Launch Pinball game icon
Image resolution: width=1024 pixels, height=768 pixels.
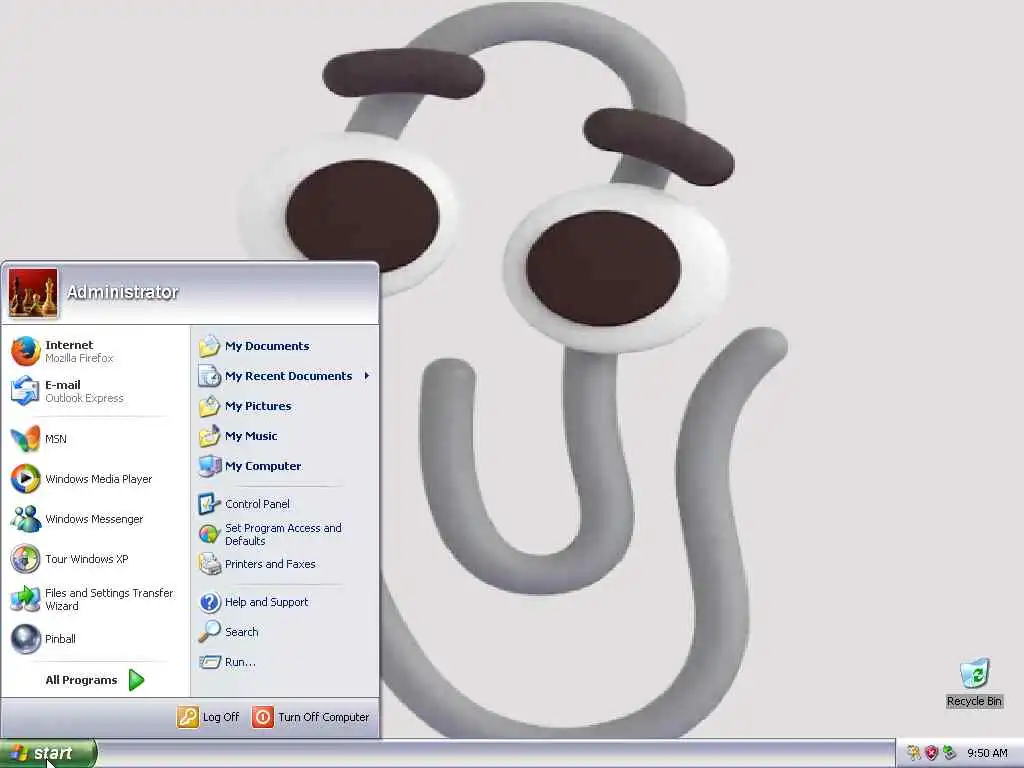[25, 639]
